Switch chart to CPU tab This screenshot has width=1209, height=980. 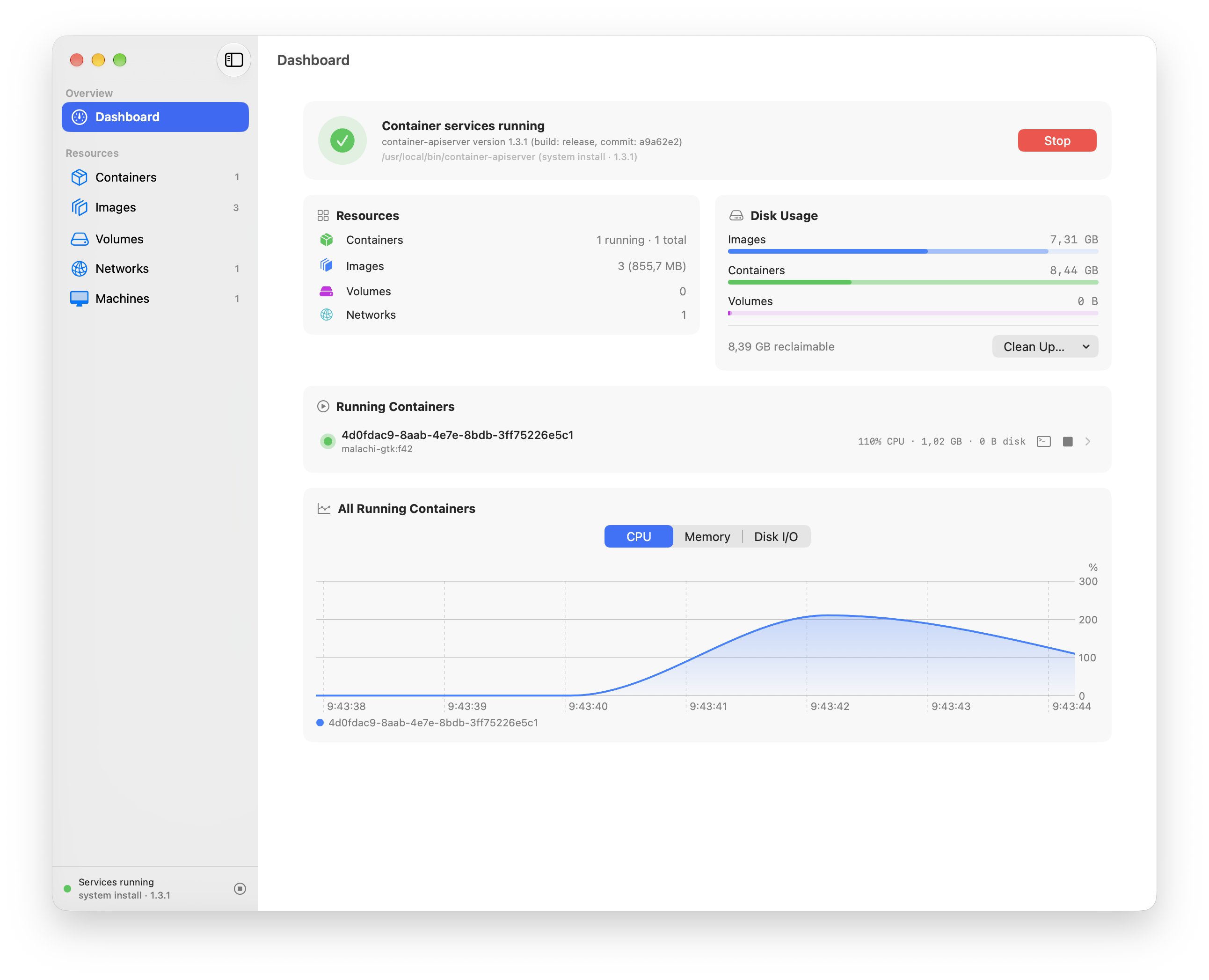click(638, 537)
